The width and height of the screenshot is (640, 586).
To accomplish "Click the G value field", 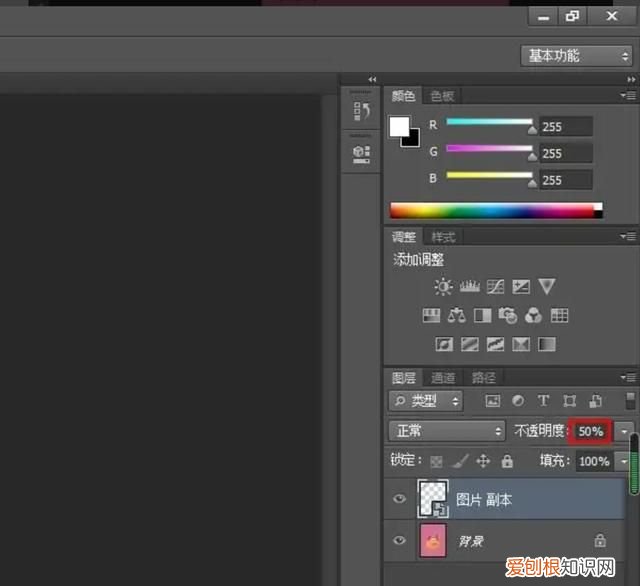I will click(566, 153).
